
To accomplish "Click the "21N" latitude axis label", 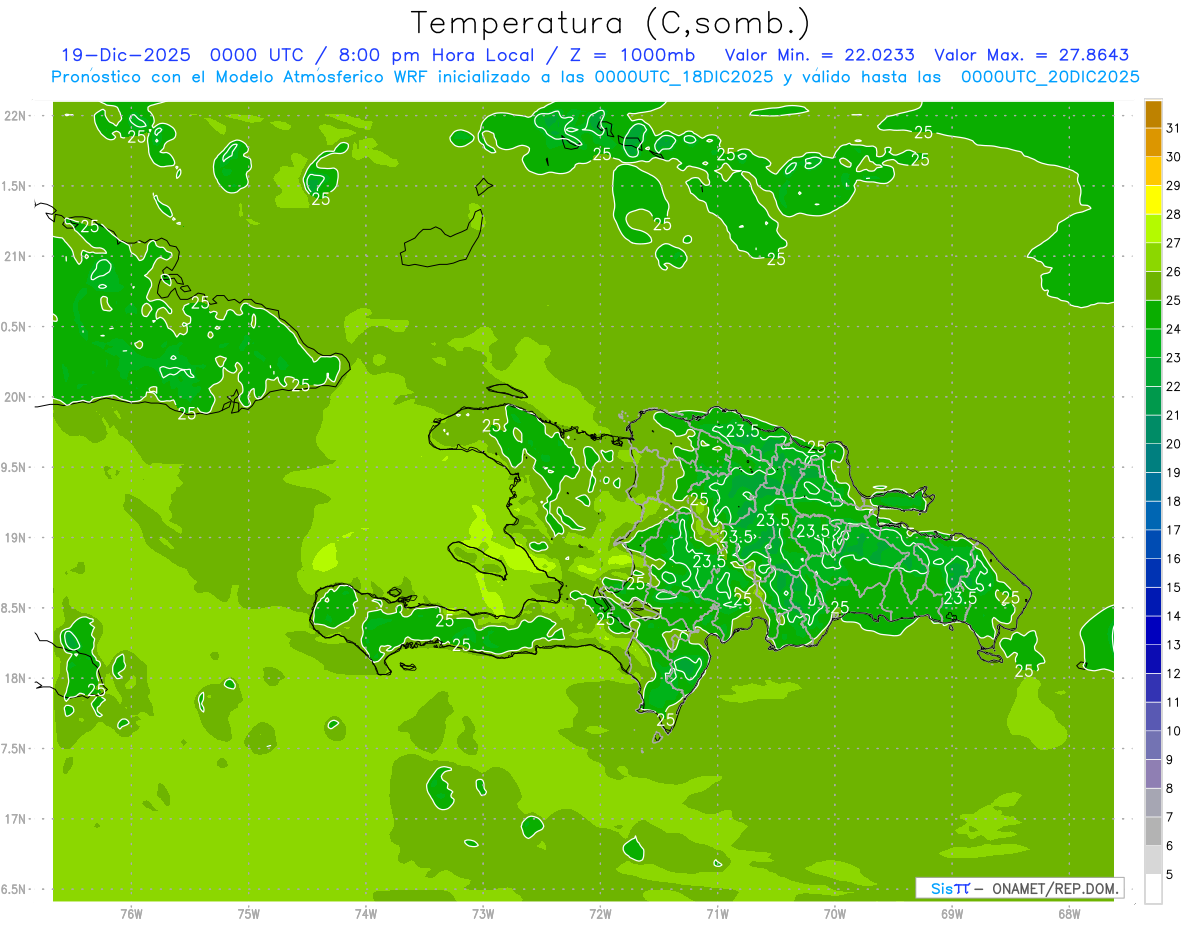I will click(x=17, y=257).
